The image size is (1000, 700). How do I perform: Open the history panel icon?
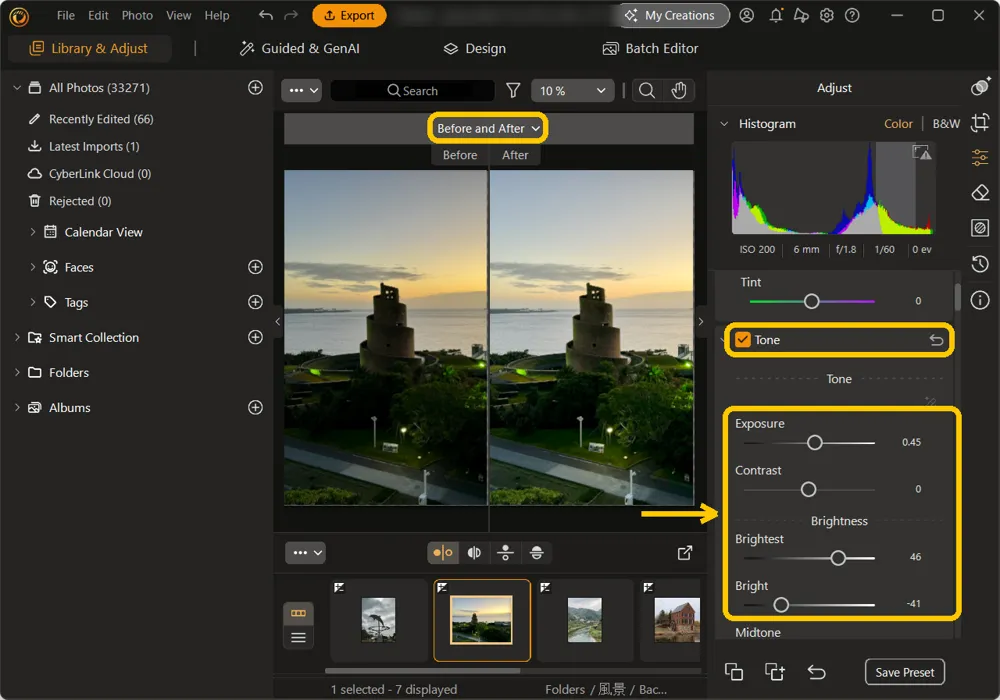[980, 263]
